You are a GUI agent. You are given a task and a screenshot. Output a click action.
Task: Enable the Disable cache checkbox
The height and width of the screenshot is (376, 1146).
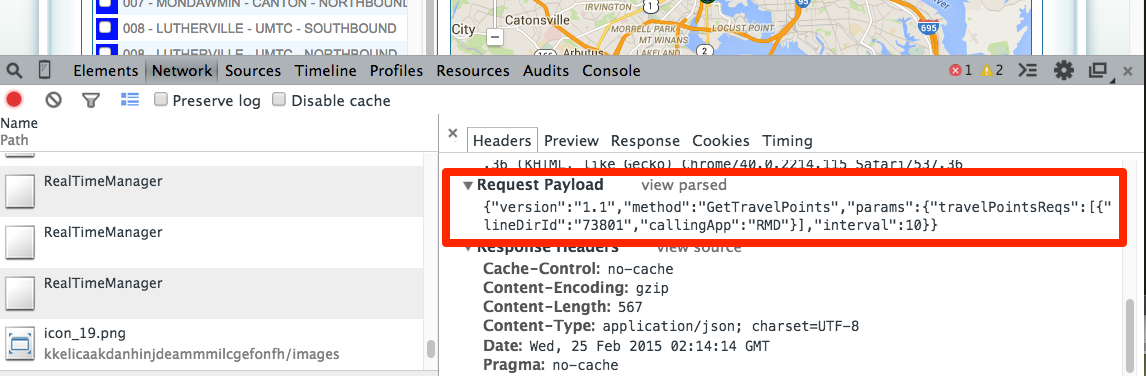coord(278,99)
